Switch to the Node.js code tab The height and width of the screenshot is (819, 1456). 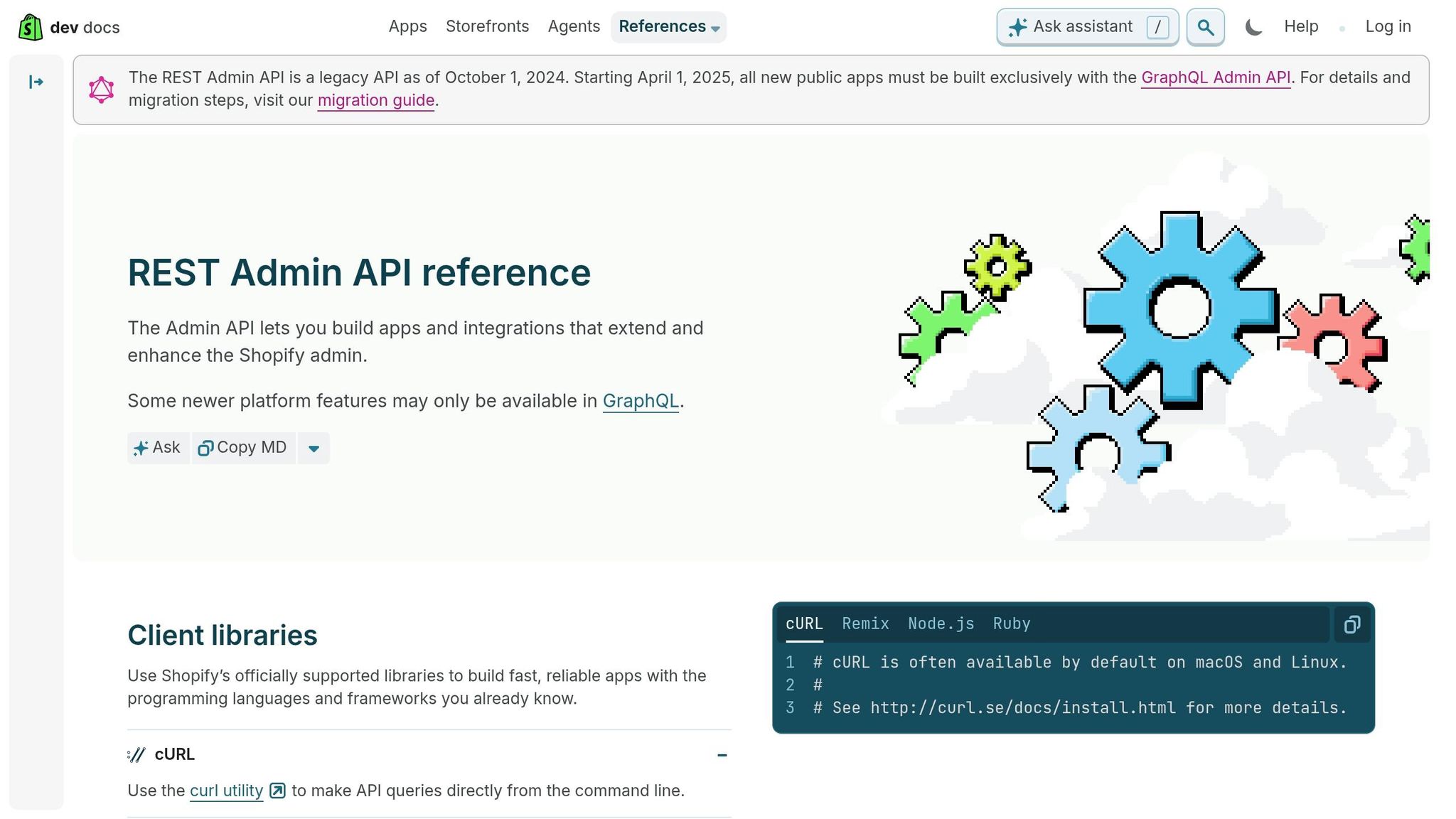click(941, 623)
